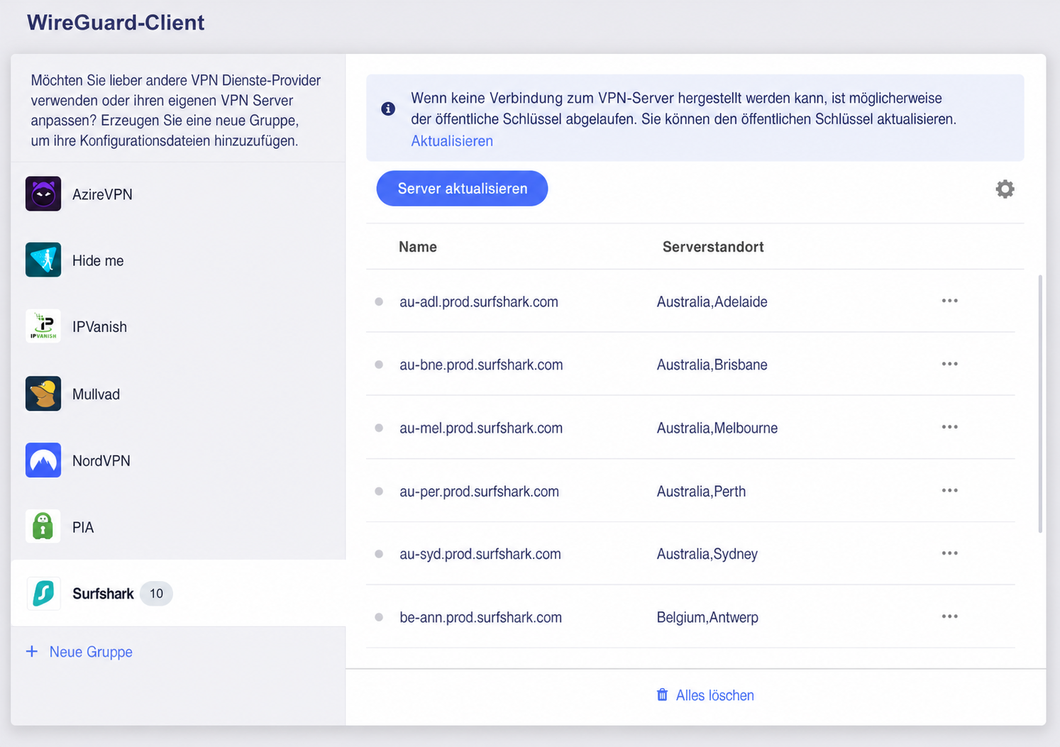Select server be-ann.prod.surfshark.com

(481, 617)
